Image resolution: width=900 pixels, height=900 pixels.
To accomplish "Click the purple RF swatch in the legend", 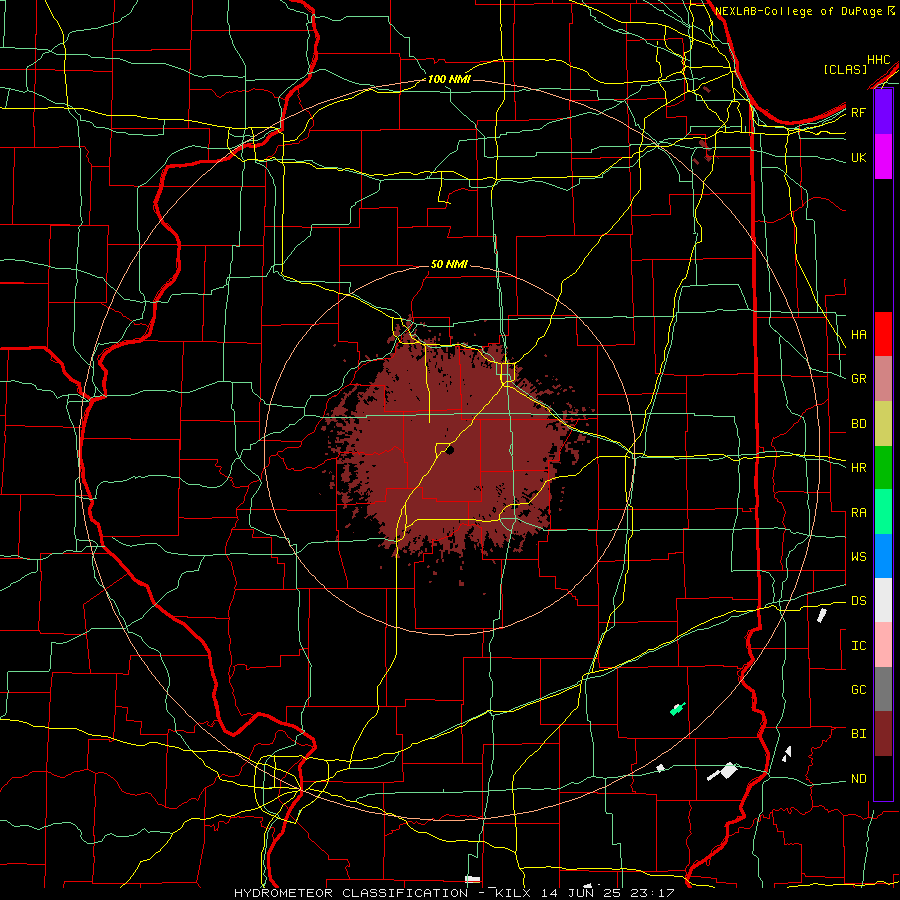I will tap(883, 112).
